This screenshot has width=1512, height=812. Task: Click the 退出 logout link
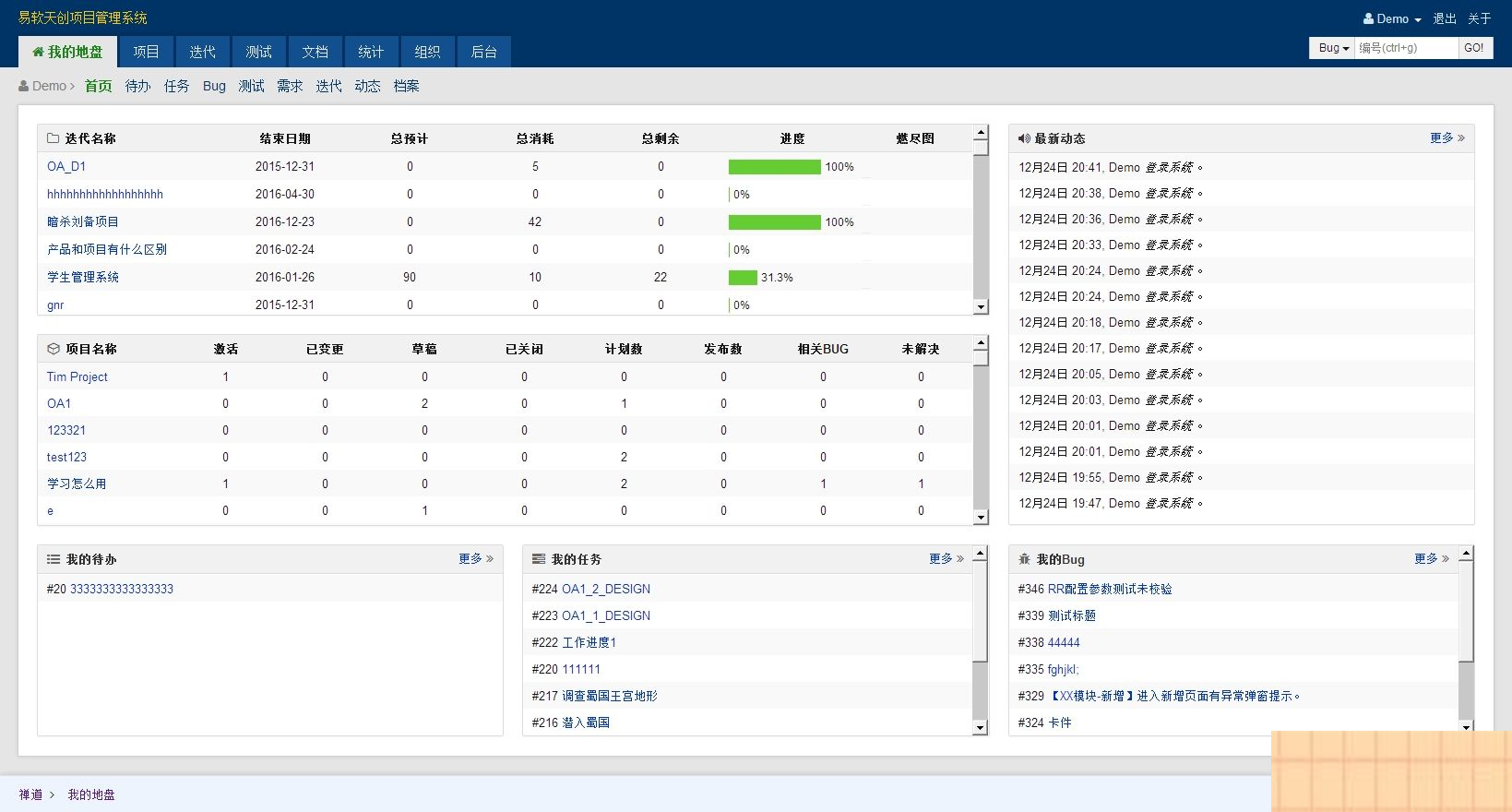1445,18
